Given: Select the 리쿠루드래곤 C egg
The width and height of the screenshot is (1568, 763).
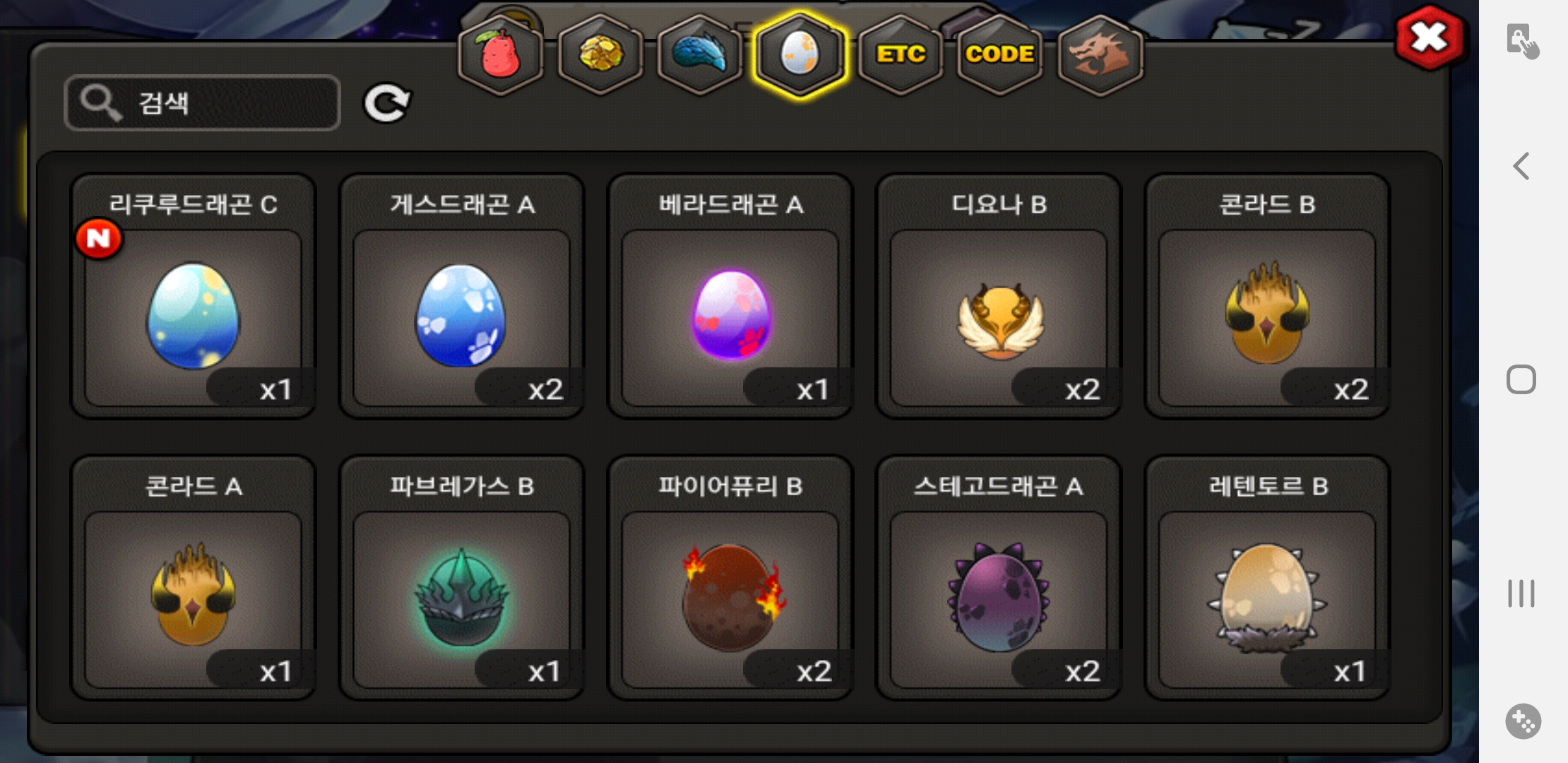Looking at the screenshot, I should pyautogui.click(x=194, y=297).
